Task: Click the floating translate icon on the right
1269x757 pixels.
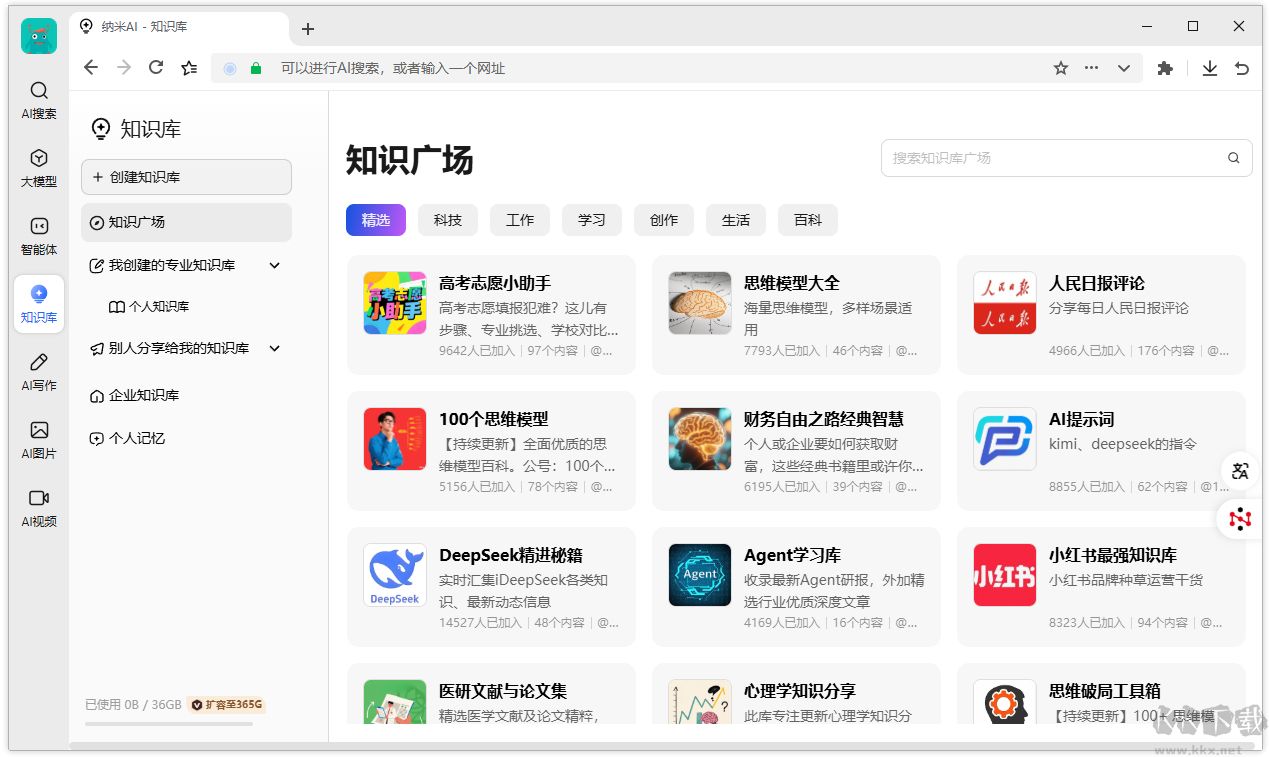Action: pyautogui.click(x=1240, y=470)
